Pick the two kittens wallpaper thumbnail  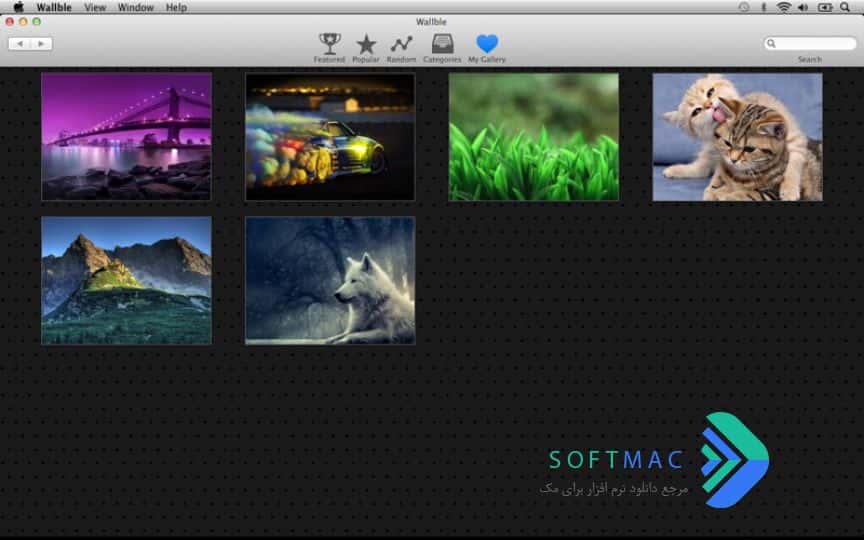(x=737, y=137)
